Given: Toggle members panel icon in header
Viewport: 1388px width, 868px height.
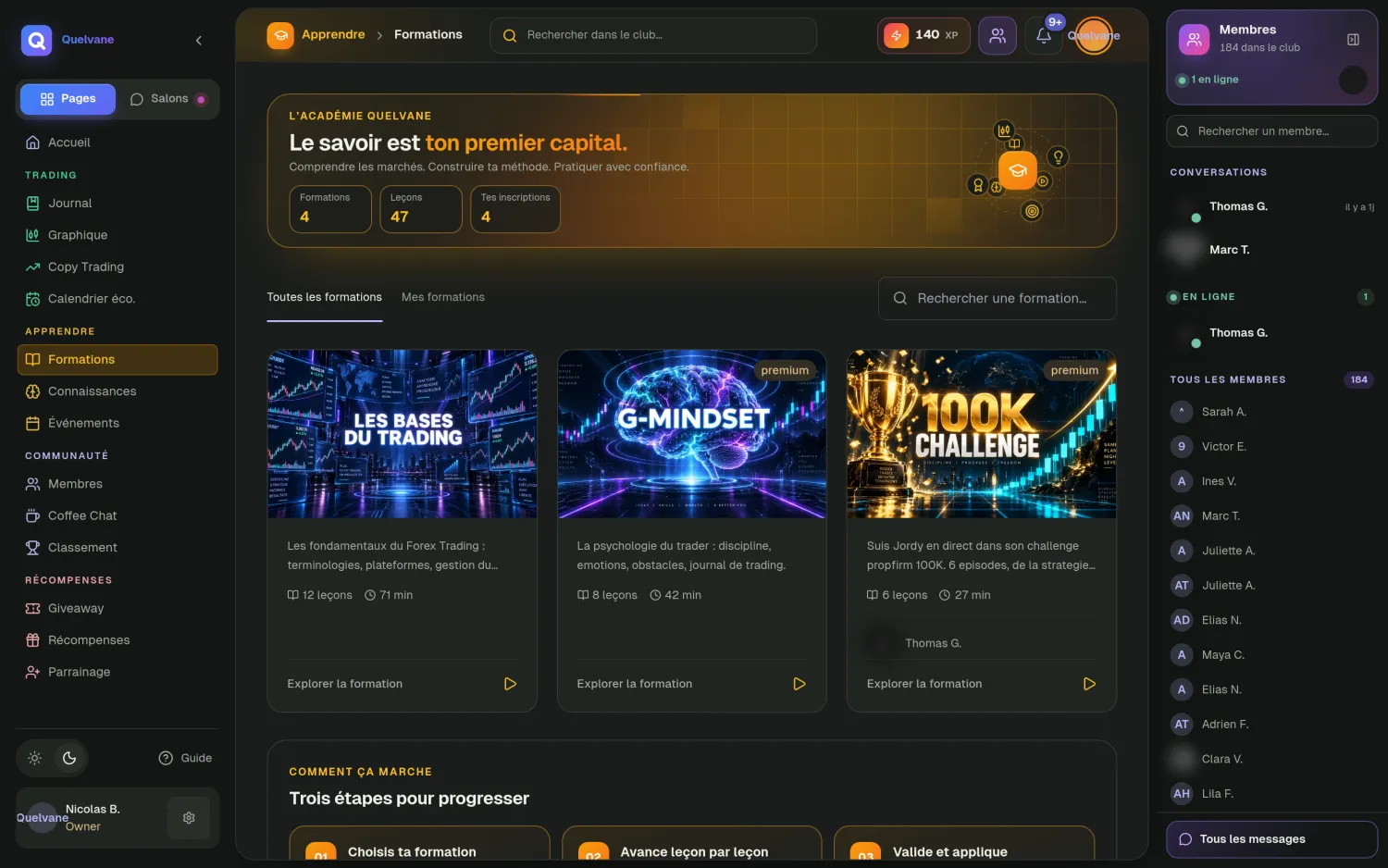Looking at the screenshot, I should [x=998, y=36].
